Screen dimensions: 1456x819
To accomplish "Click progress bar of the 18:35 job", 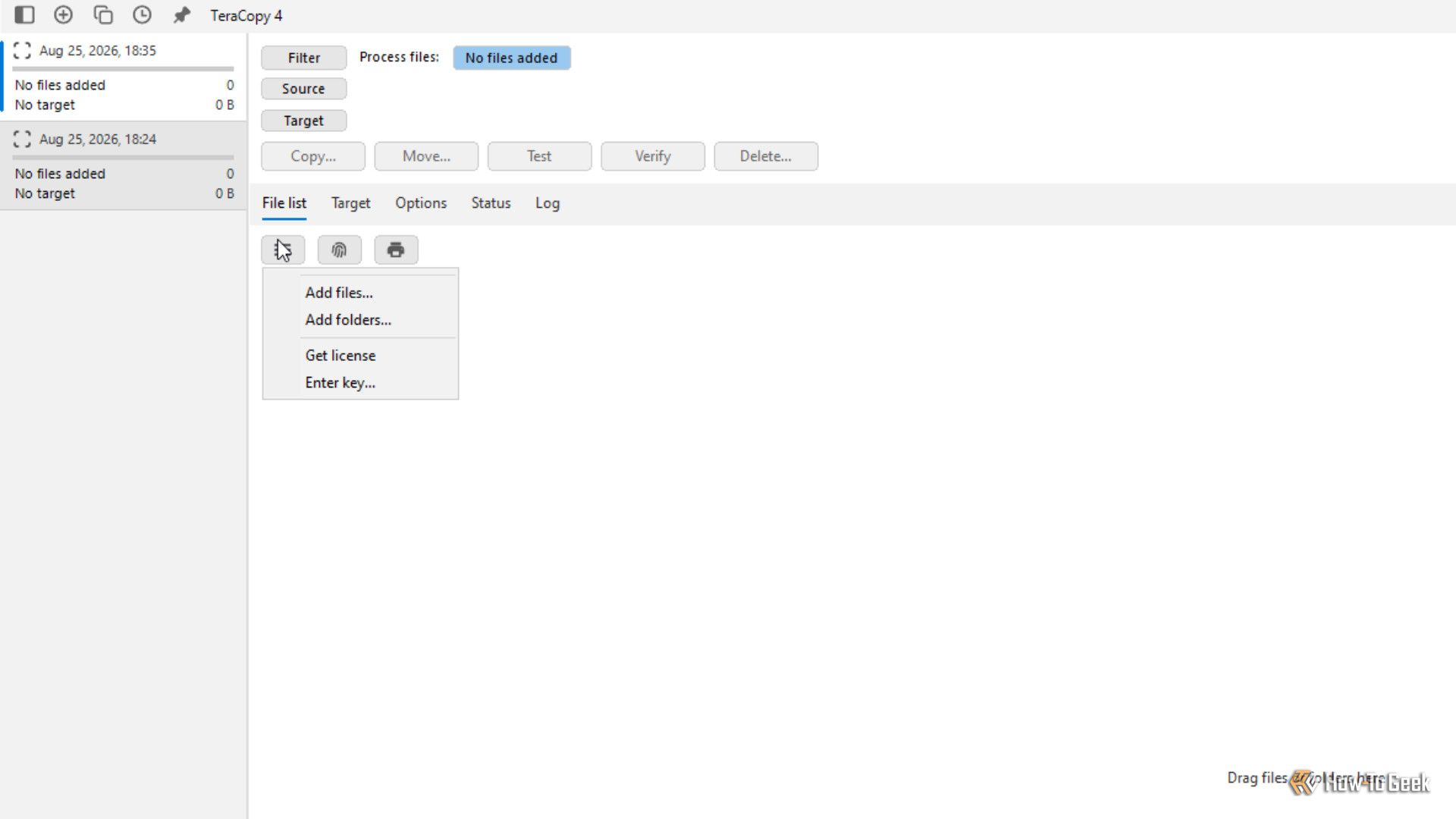I will tap(124, 69).
